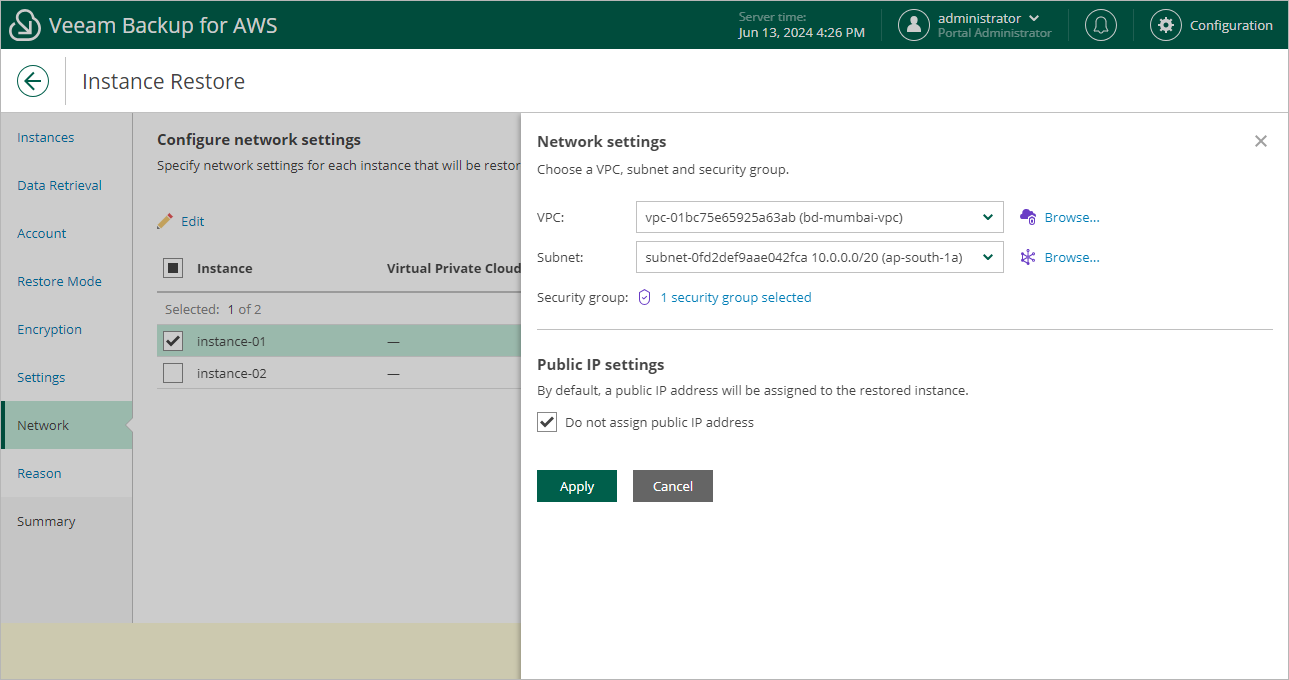Click the Portal Administrator role text
The height and width of the screenshot is (680, 1289).
point(994,33)
